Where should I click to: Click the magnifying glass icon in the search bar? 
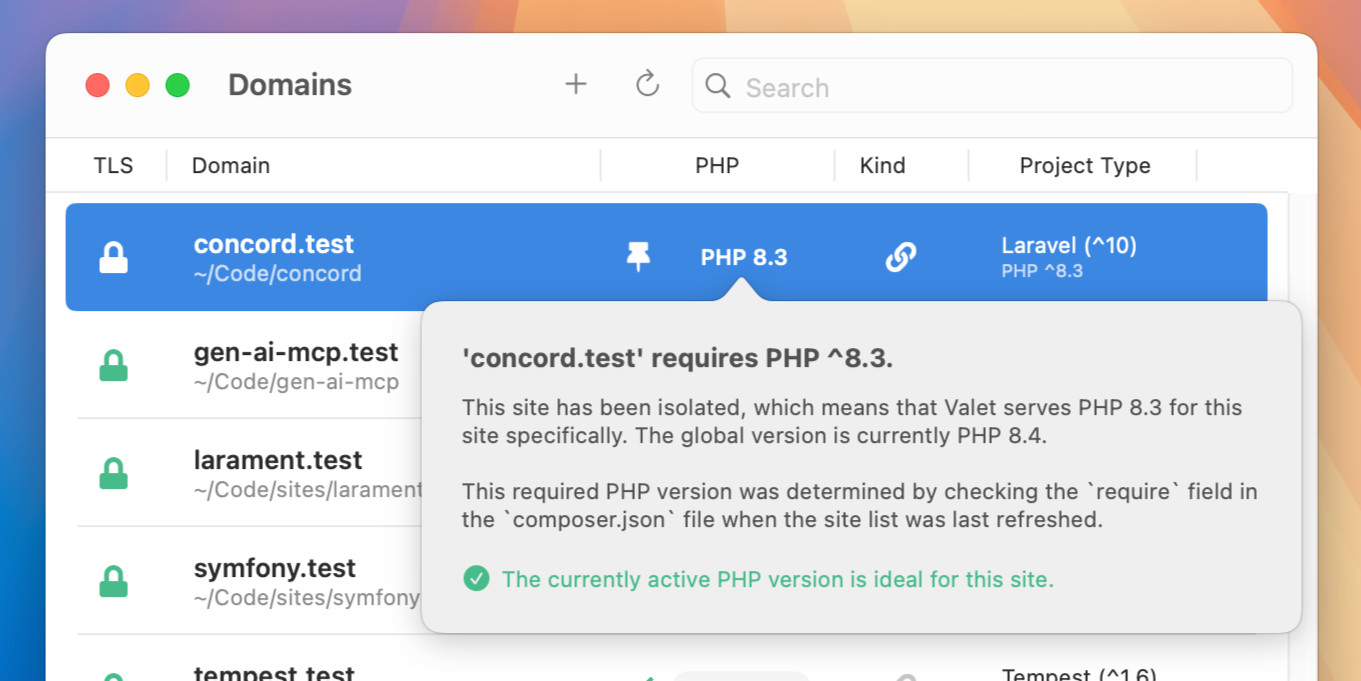[x=717, y=87]
